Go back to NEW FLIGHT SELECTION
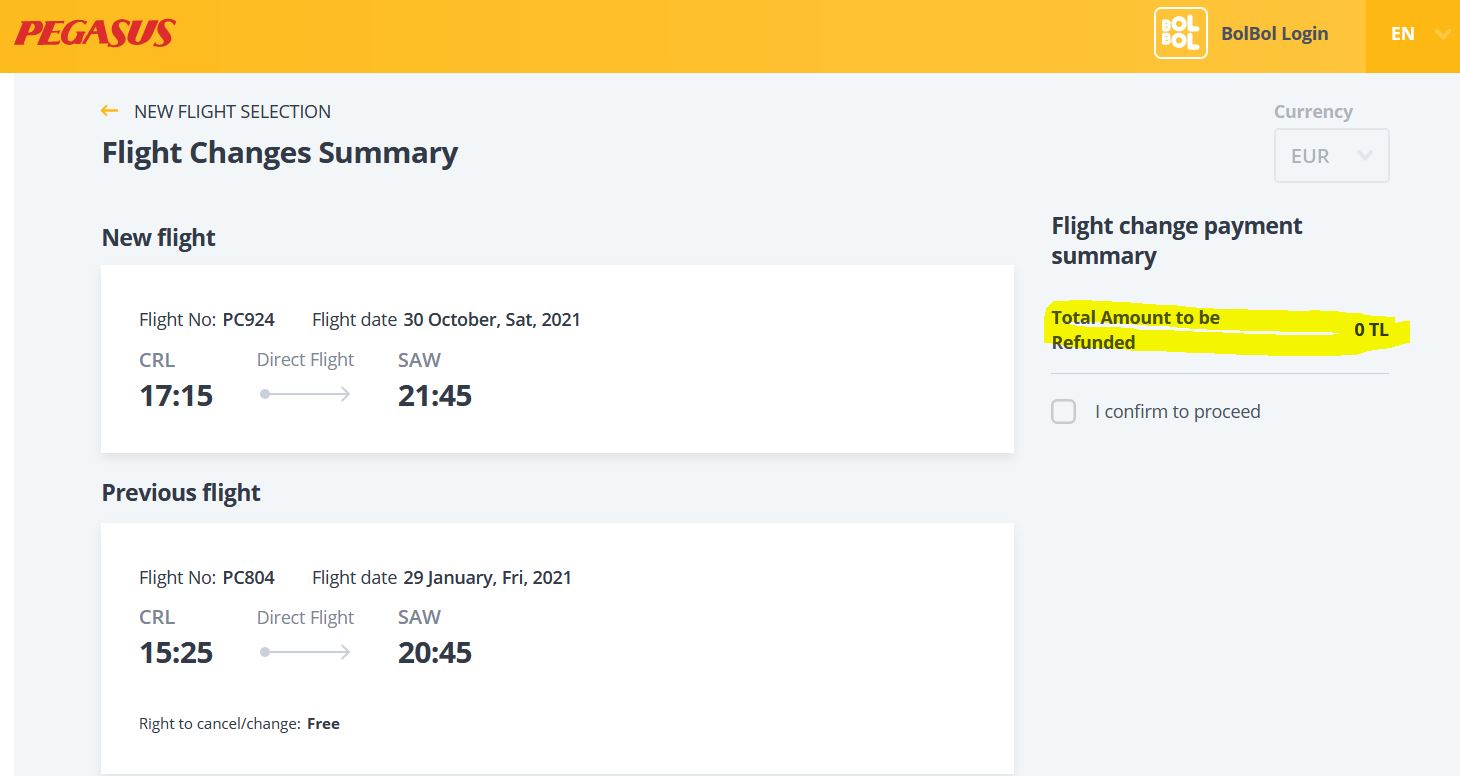 click(232, 111)
